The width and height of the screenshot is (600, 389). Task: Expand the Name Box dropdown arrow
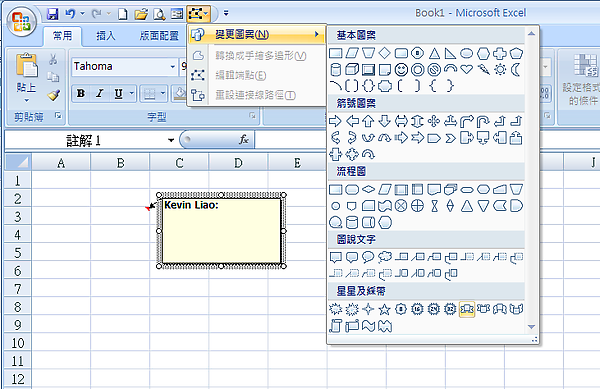(x=171, y=140)
